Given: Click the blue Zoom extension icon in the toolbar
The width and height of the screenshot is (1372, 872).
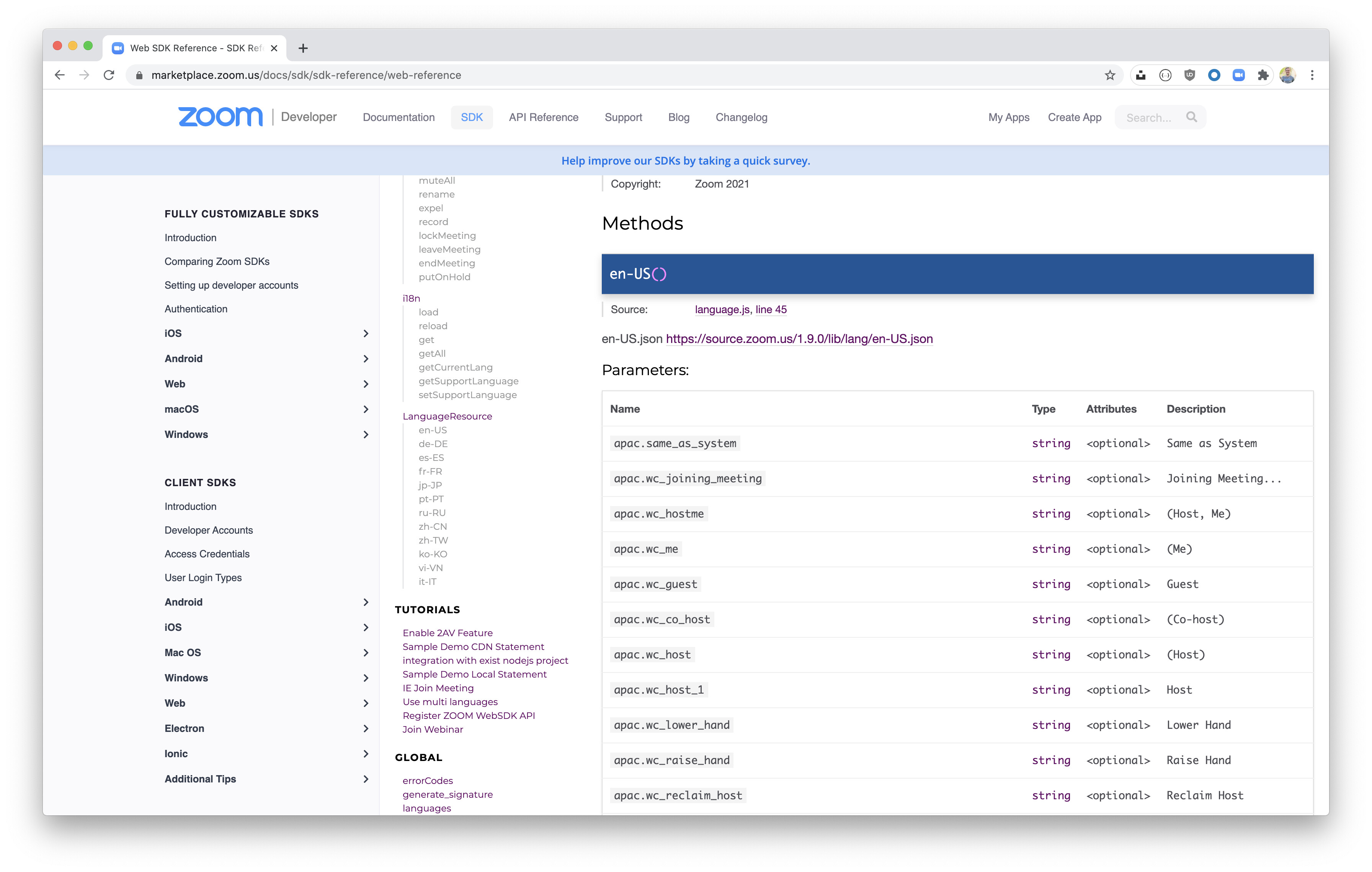Looking at the screenshot, I should coord(1239,75).
